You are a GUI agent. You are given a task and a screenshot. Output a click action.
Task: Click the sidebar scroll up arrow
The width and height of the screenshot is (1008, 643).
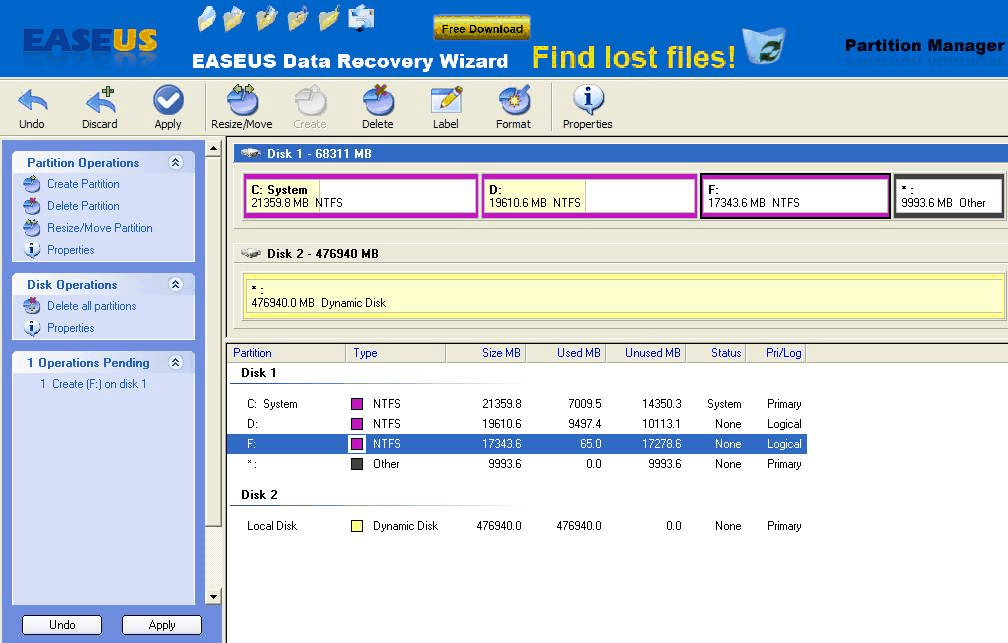point(213,149)
